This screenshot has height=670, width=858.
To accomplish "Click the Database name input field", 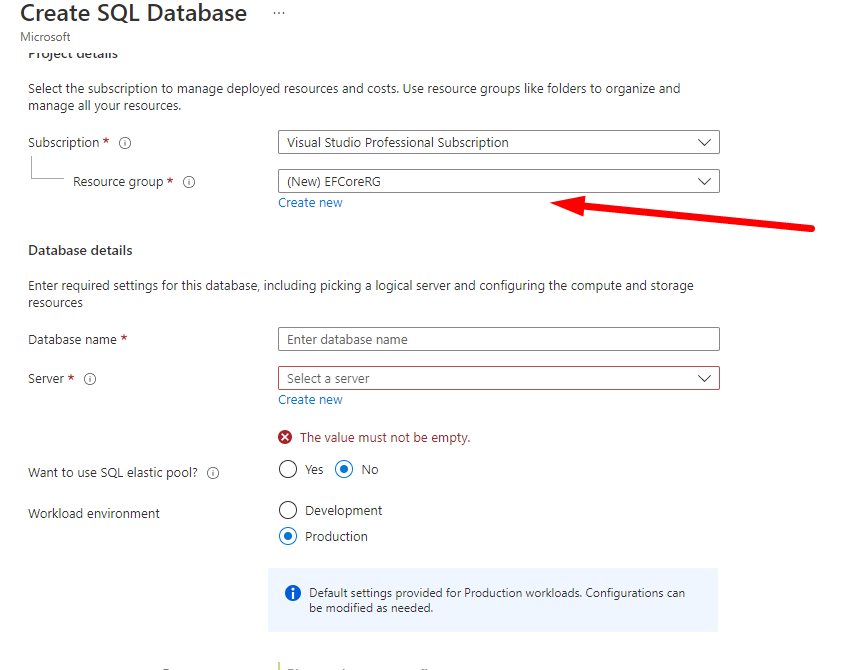I will tap(498, 339).
